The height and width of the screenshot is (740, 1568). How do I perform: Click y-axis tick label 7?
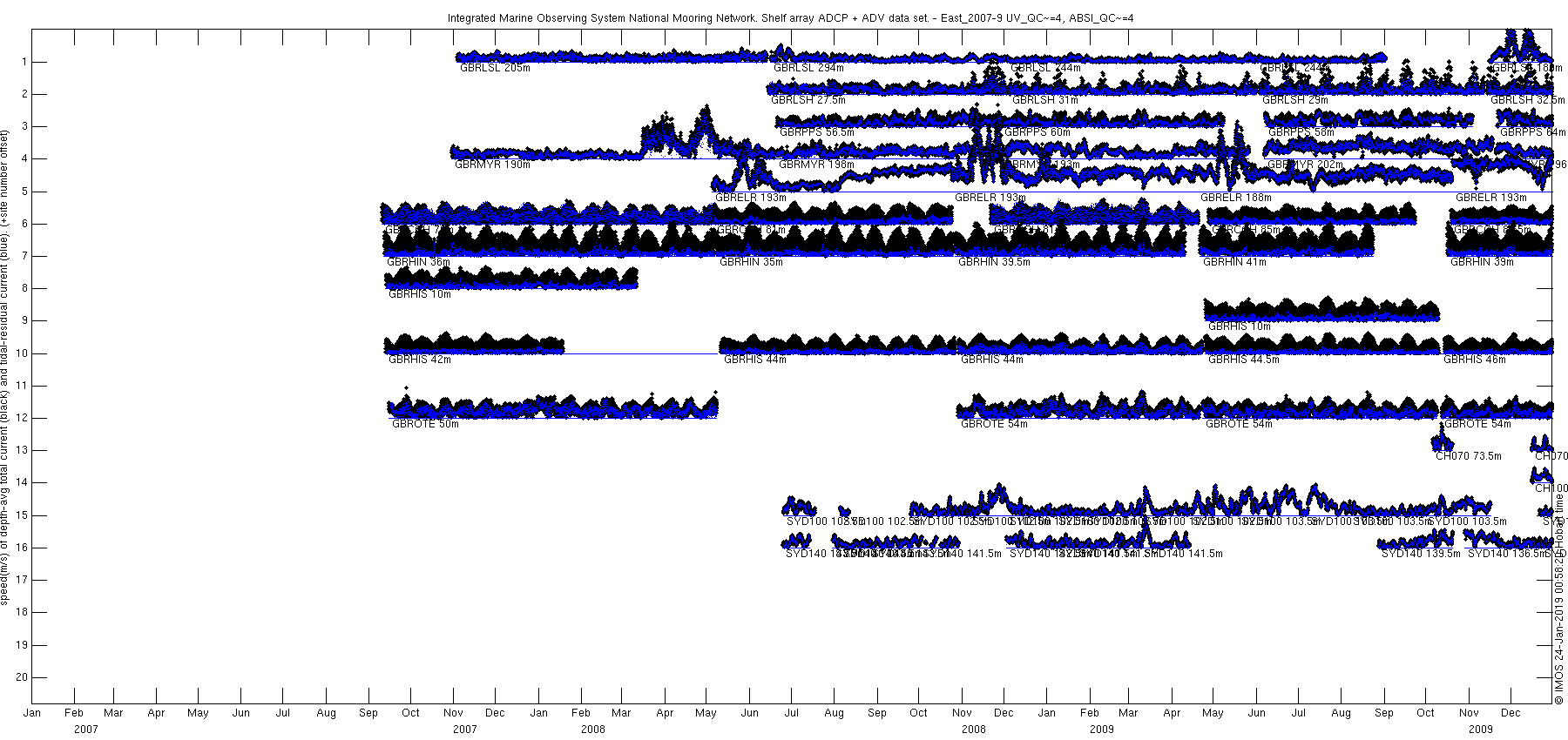23,256
